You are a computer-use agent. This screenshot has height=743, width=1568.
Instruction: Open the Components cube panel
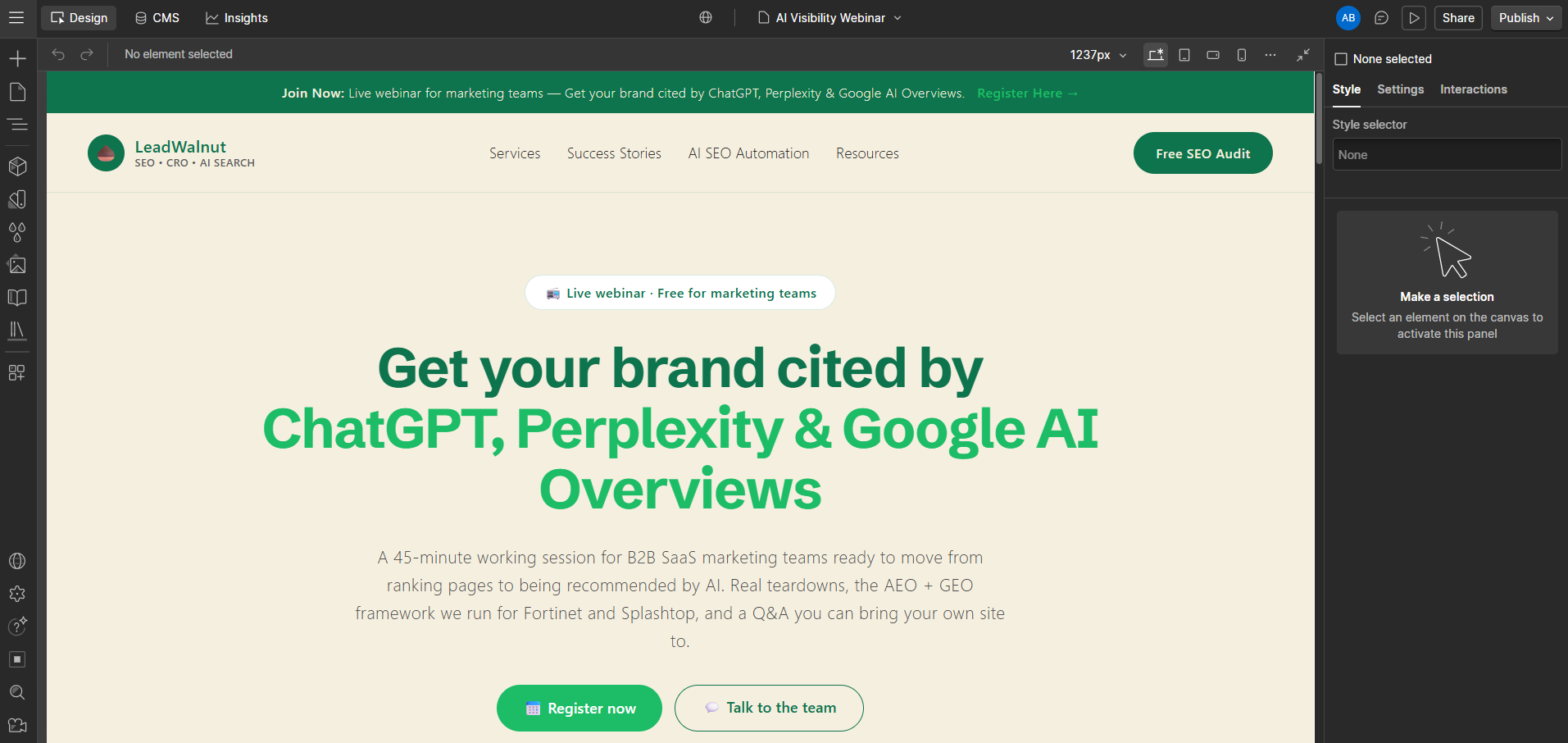click(17, 166)
